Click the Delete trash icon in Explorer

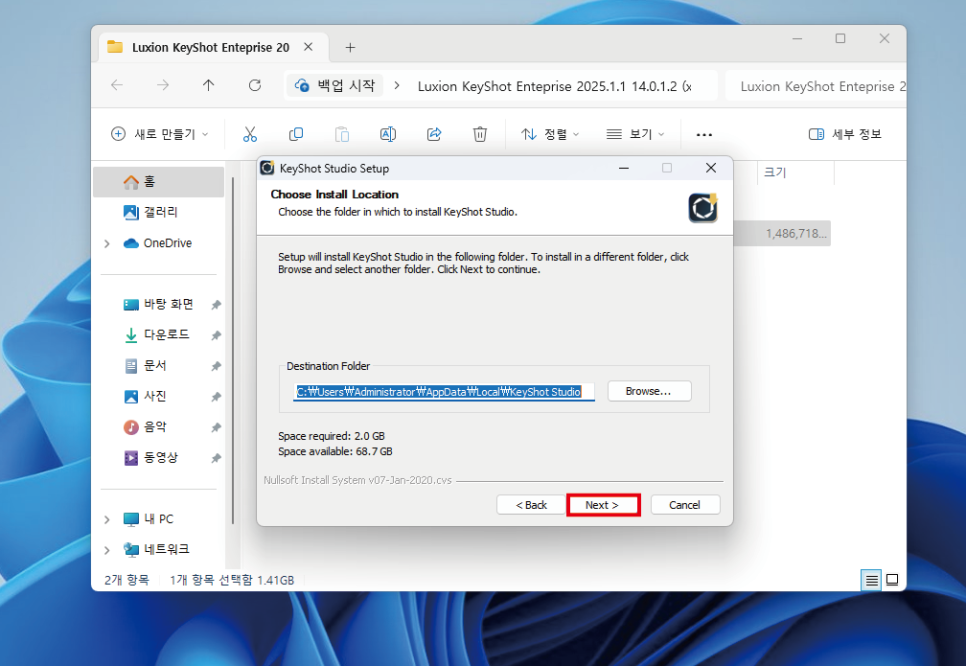480,134
